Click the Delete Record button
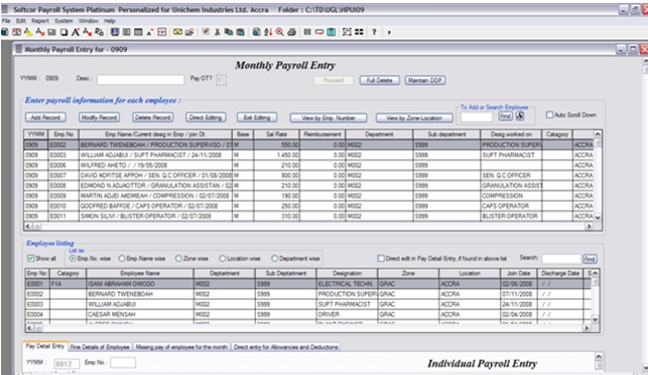The width and height of the screenshot is (648, 375). tap(152, 117)
